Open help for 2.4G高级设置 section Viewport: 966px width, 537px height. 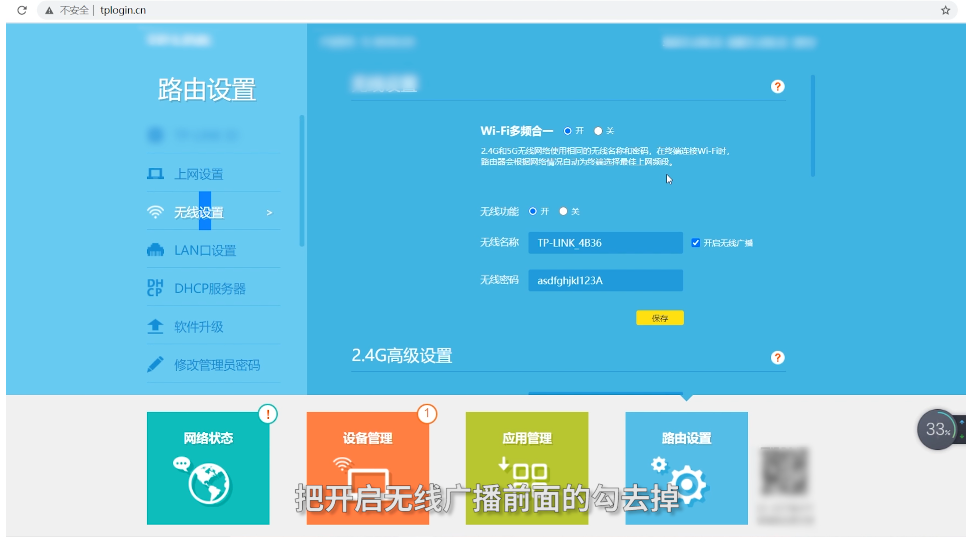coord(778,357)
